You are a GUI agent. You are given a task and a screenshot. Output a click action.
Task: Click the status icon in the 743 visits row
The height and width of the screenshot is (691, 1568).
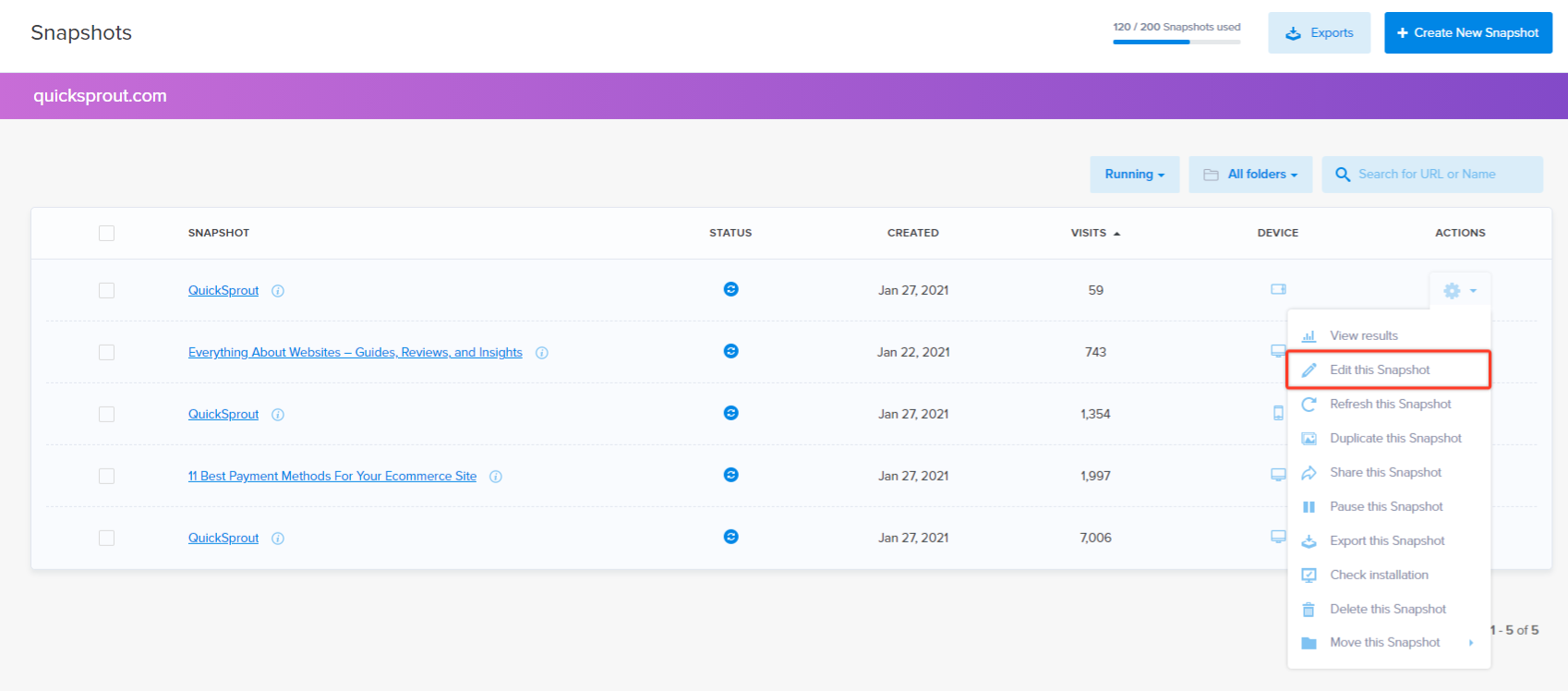pos(730,351)
